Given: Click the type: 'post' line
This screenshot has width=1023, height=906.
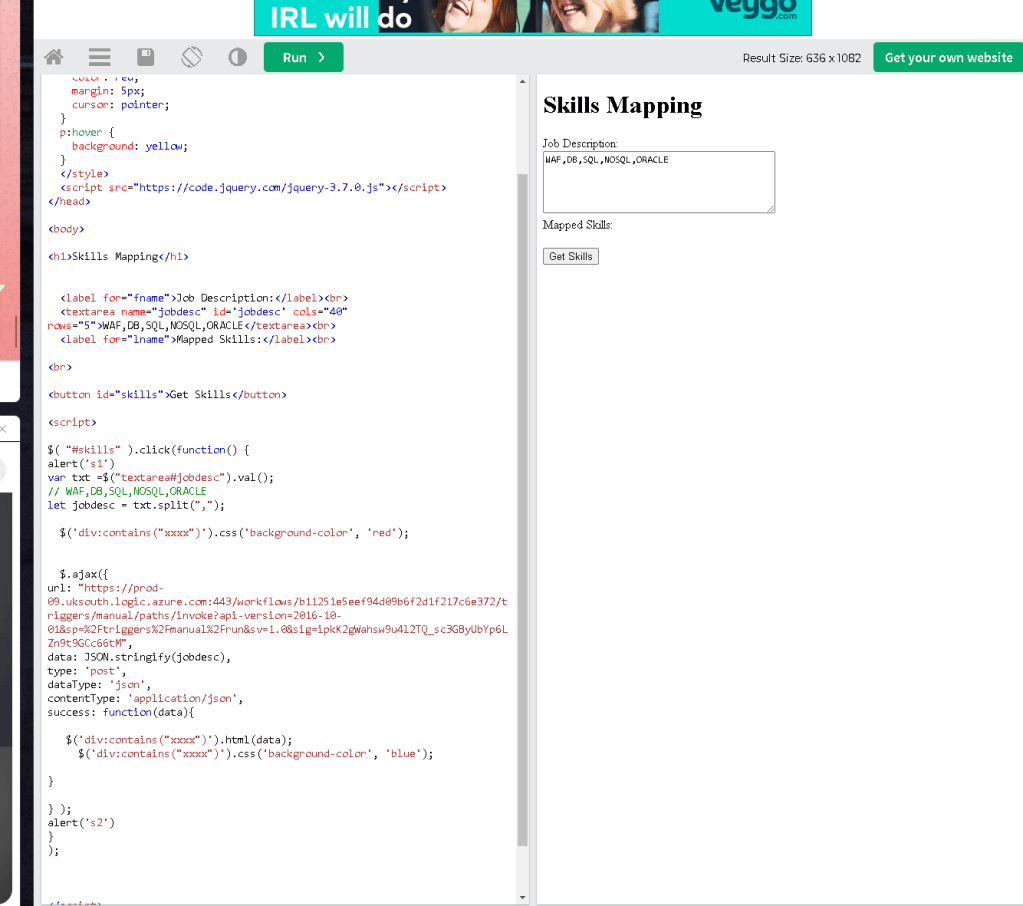Looking at the screenshot, I should point(87,671).
